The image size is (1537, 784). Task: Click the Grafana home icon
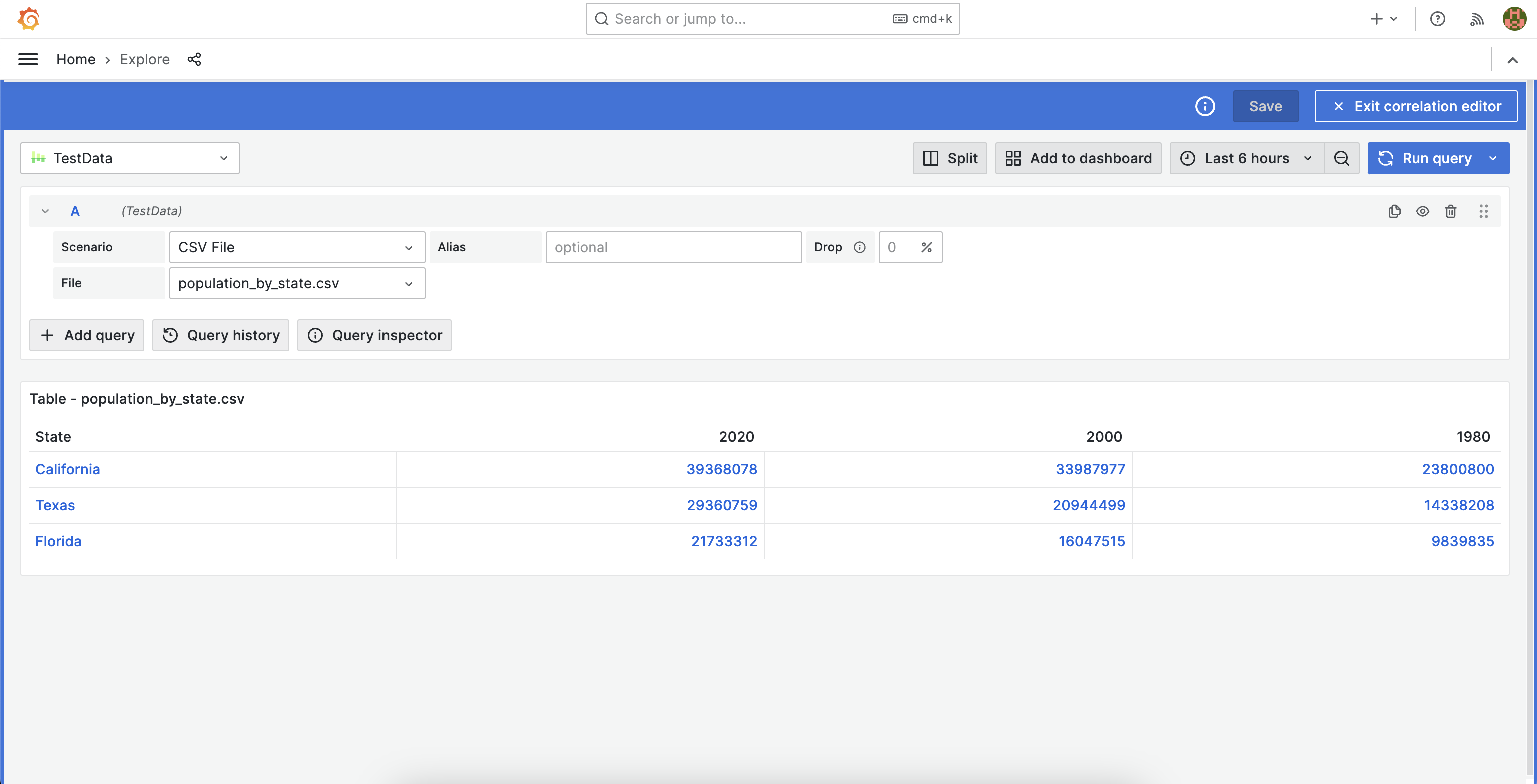tap(27, 18)
